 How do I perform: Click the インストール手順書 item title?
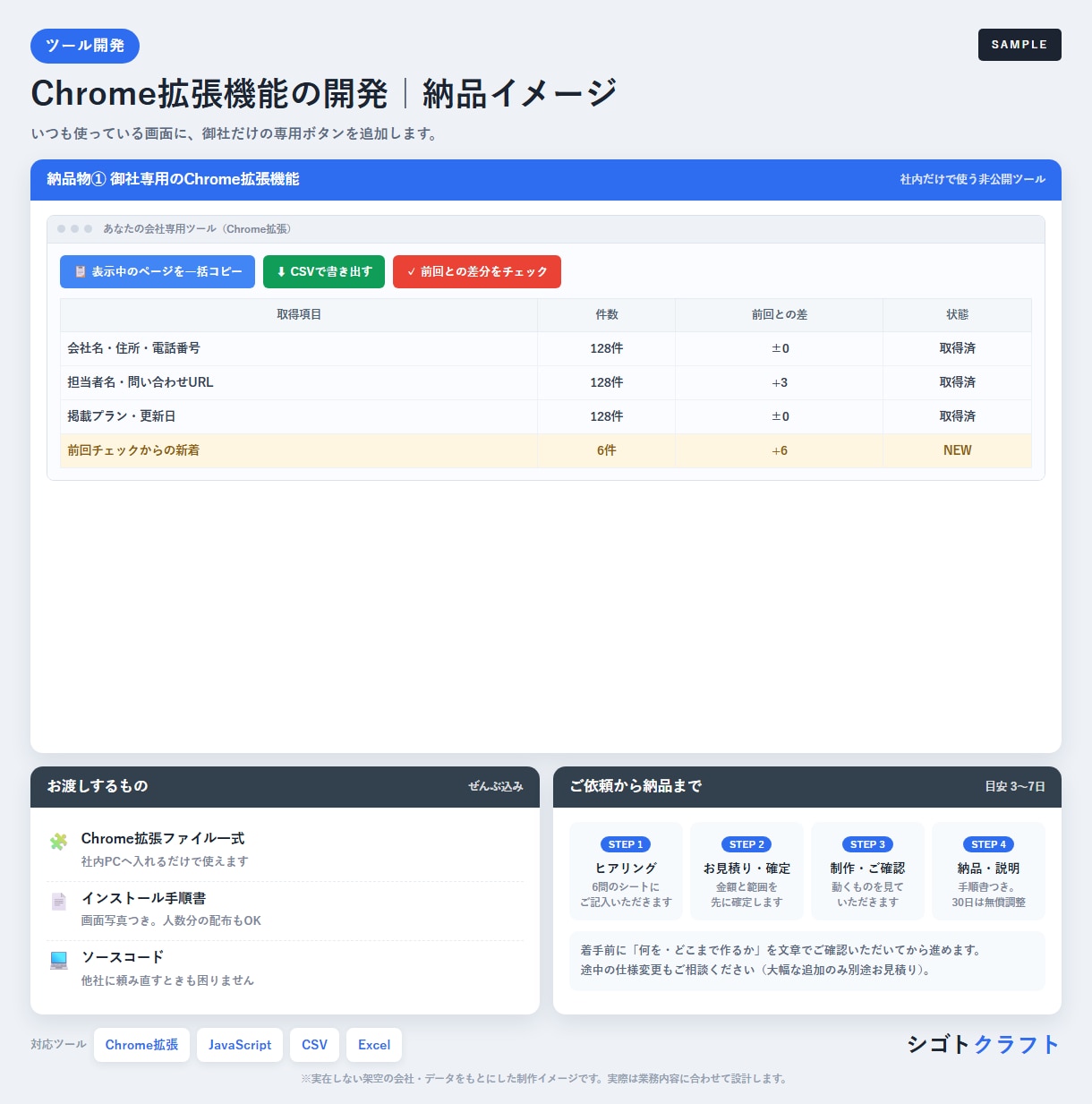tap(143, 898)
